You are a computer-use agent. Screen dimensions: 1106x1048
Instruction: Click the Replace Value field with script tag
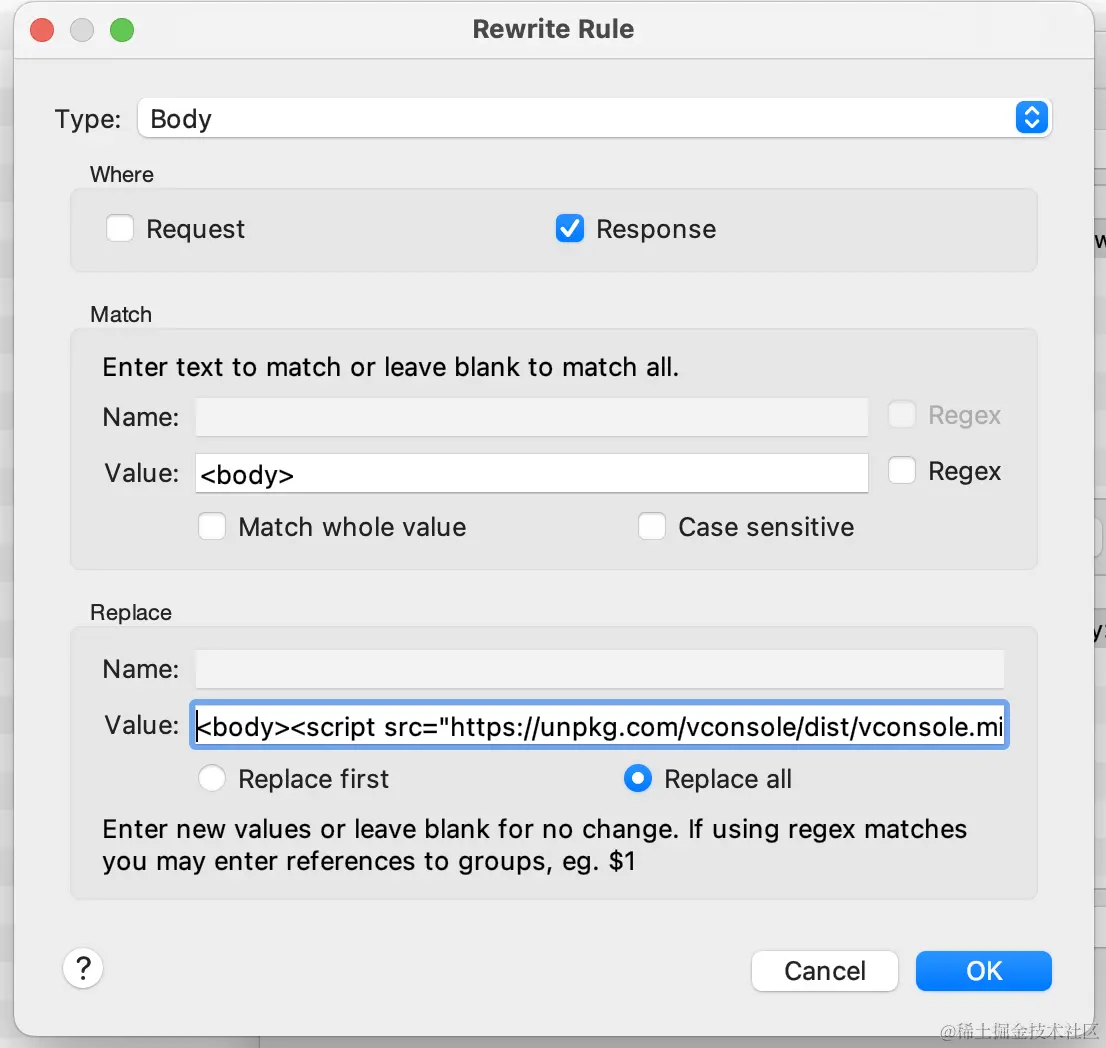600,725
